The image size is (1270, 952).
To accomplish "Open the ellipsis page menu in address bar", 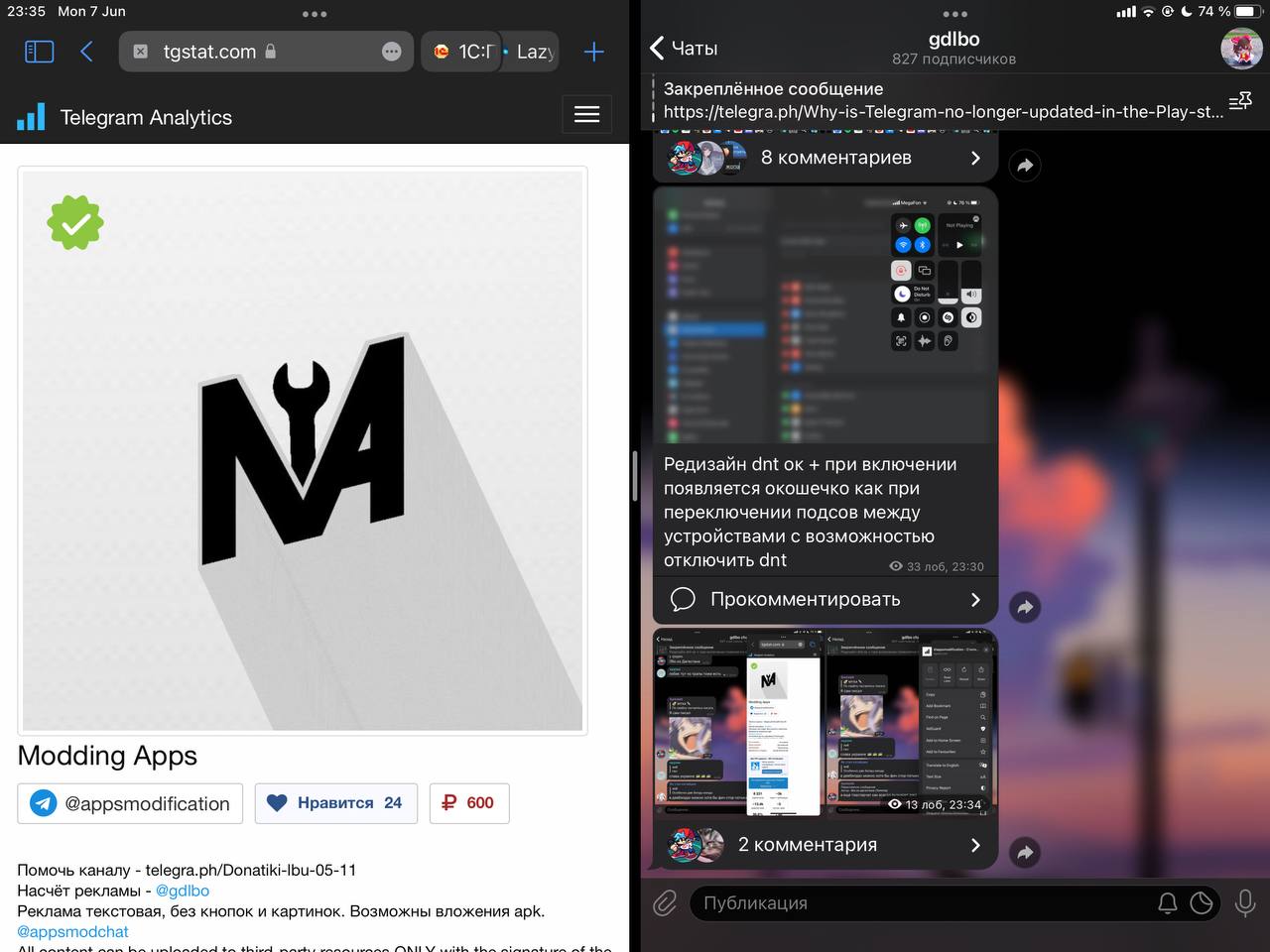I will 392,52.
